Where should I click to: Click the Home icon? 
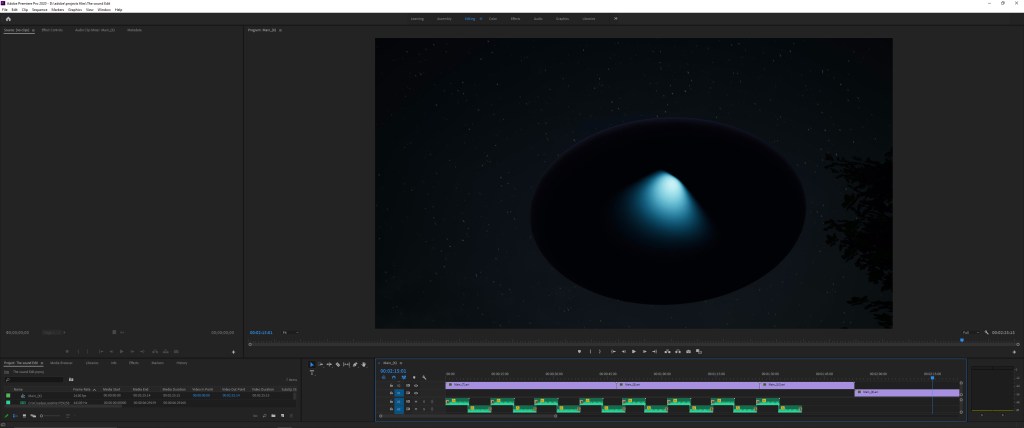click(x=8, y=18)
